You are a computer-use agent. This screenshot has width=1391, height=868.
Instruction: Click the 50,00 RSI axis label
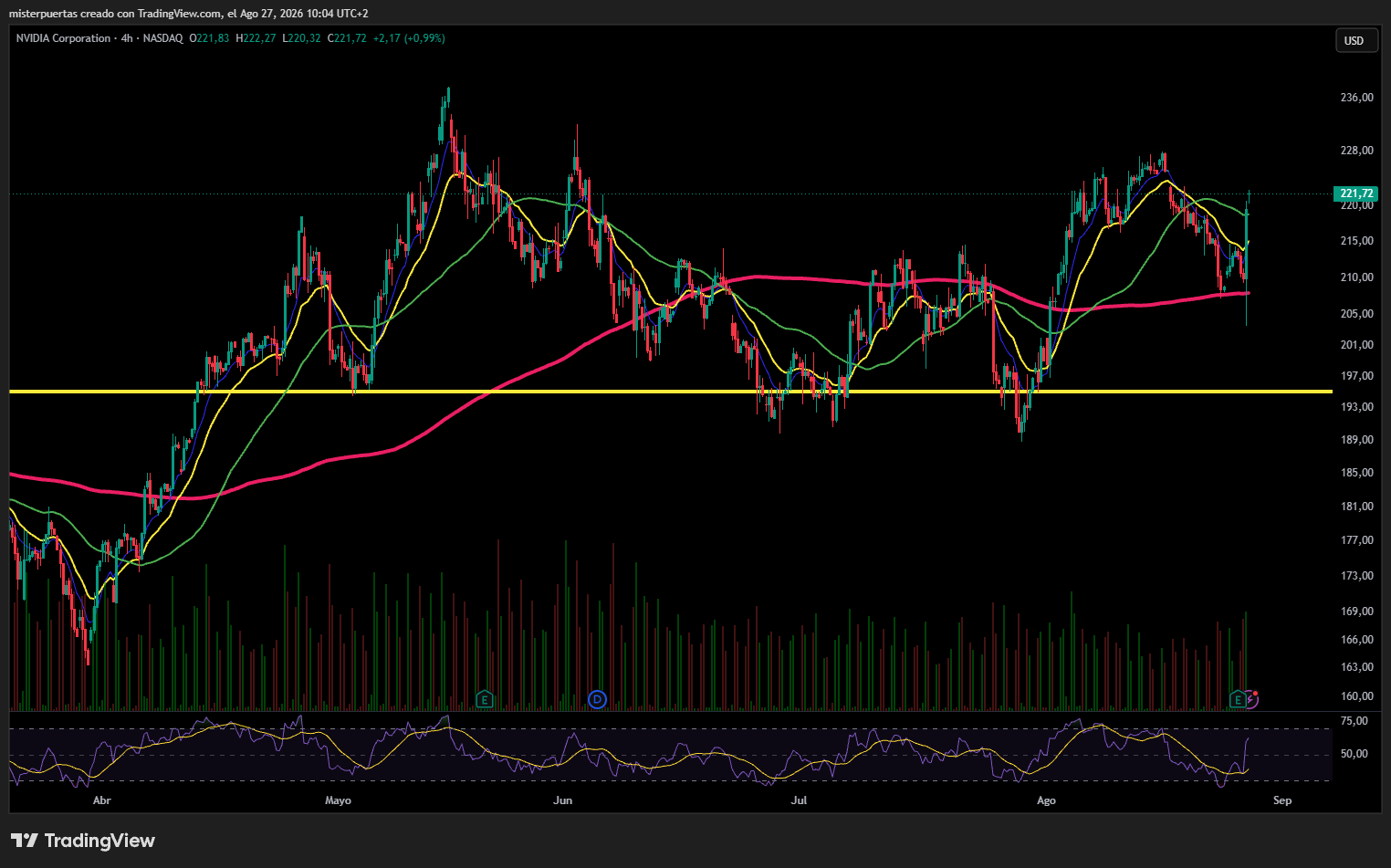click(1354, 754)
